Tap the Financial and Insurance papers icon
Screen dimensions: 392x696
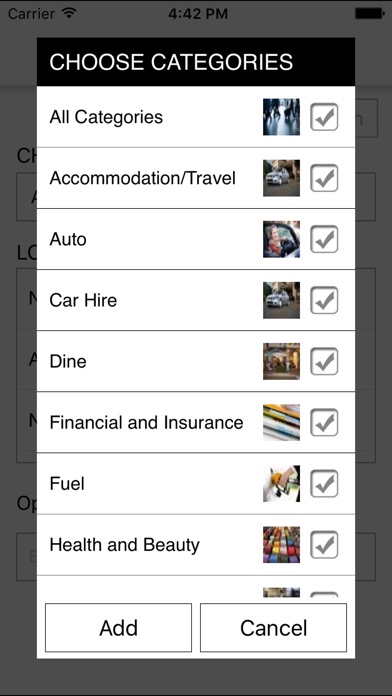(281, 422)
